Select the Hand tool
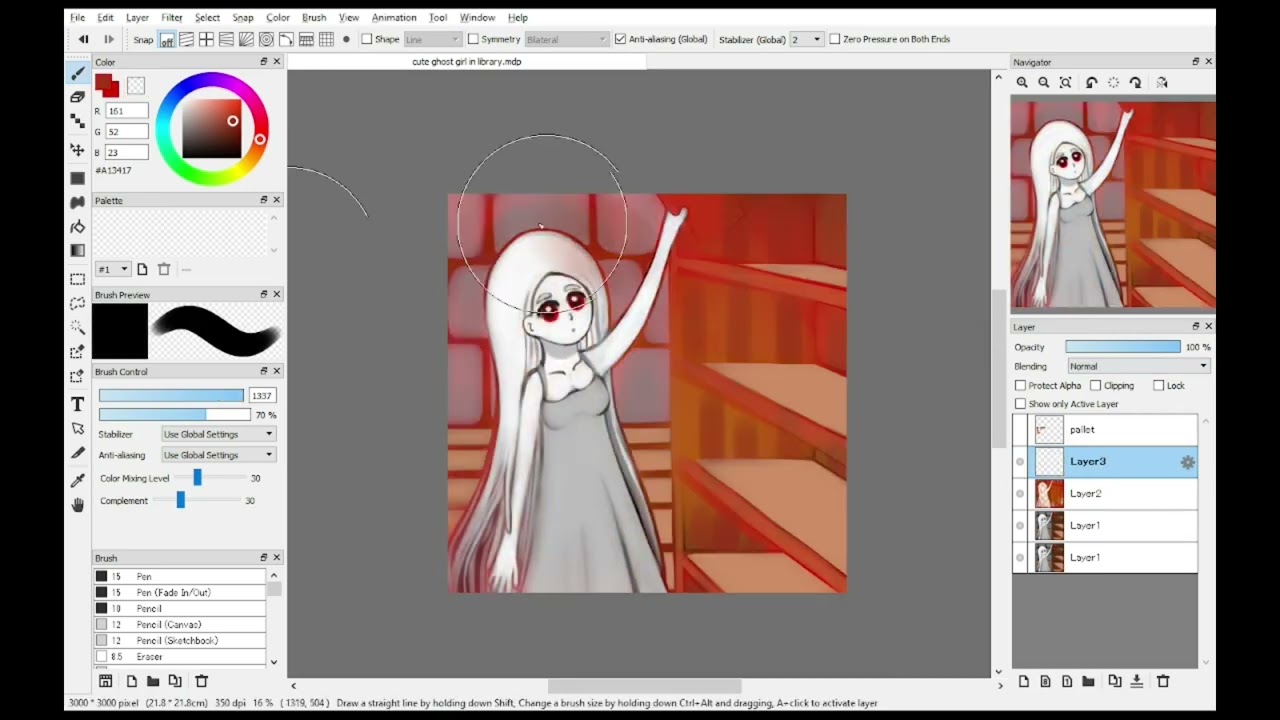The height and width of the screenshot is (720, 1280). coord(77,505)
